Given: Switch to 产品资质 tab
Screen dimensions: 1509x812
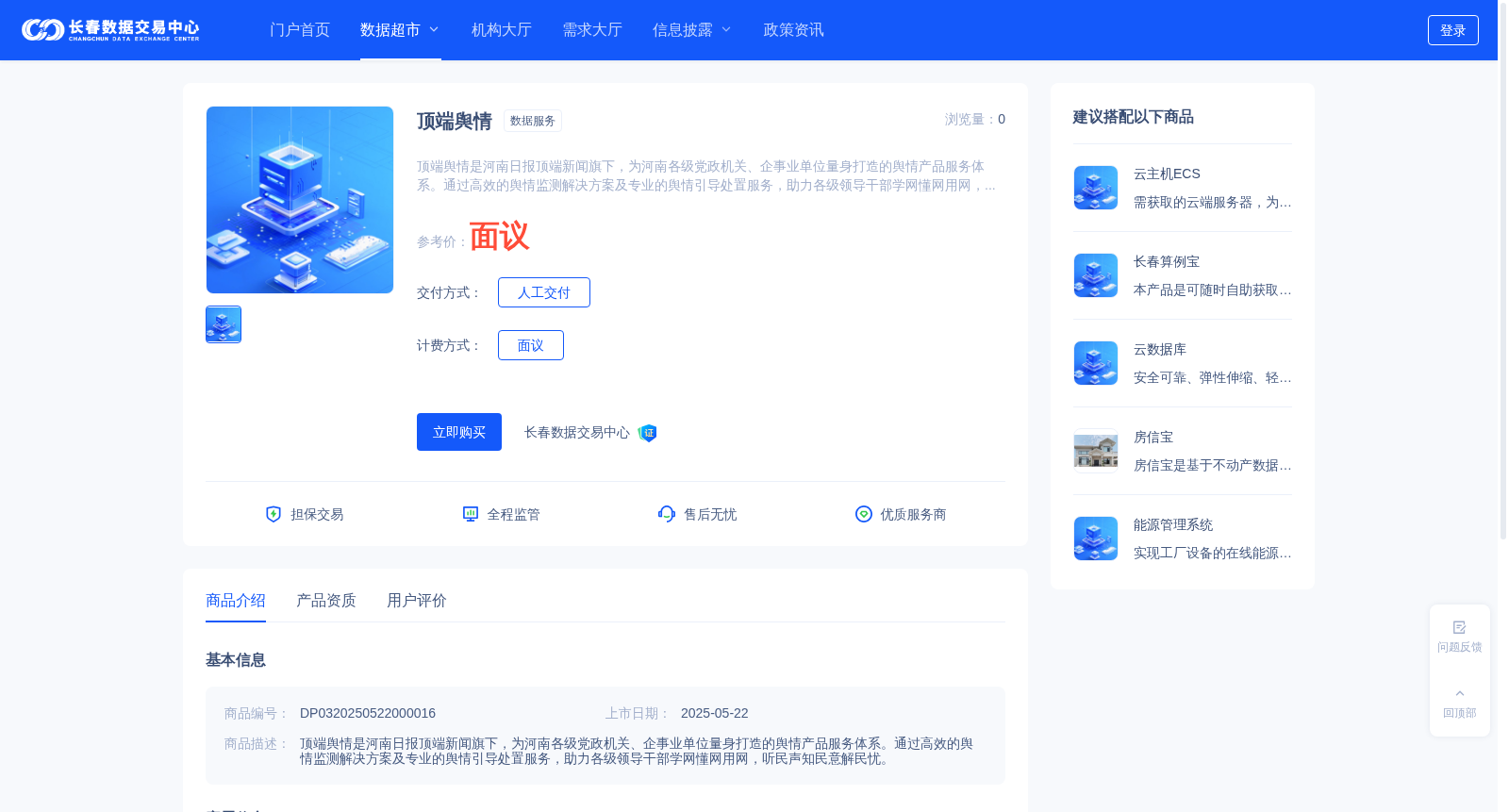Looking at the screenshot, I should [326, 601].
